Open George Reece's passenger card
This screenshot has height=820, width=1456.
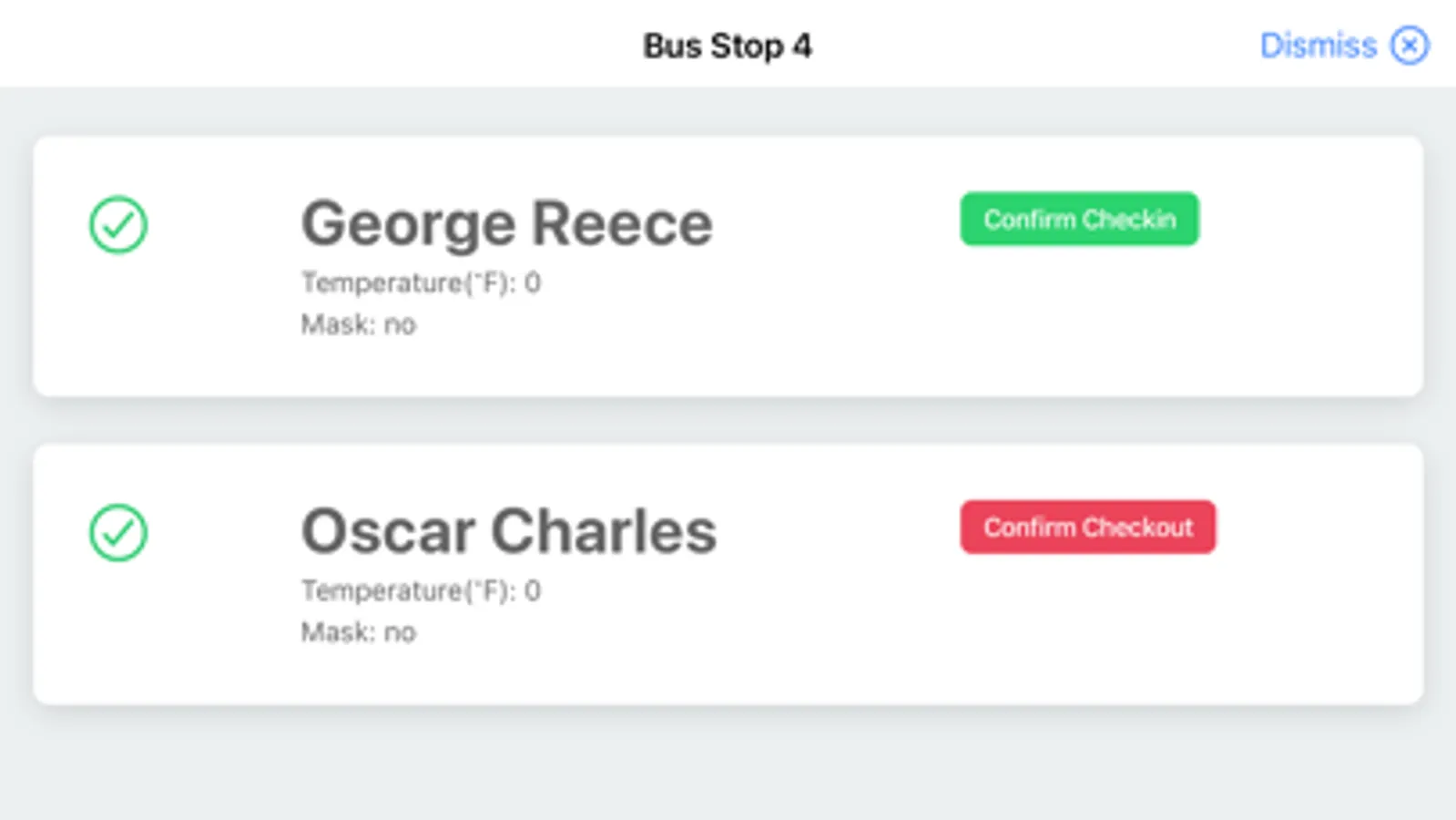coord(728,355)
